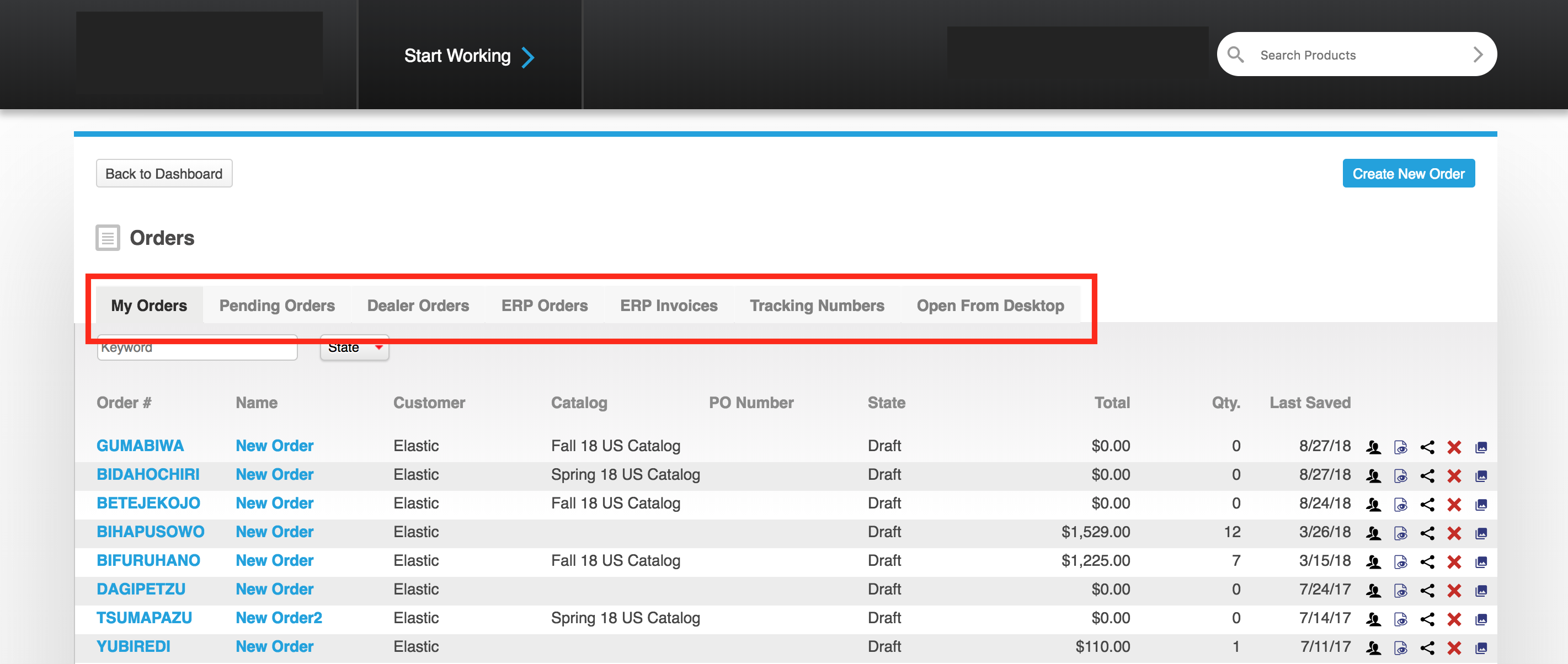Viewport: 1568px width, 664px height.
Task: Click the Start Working chevron arrow
Action: 529,57
